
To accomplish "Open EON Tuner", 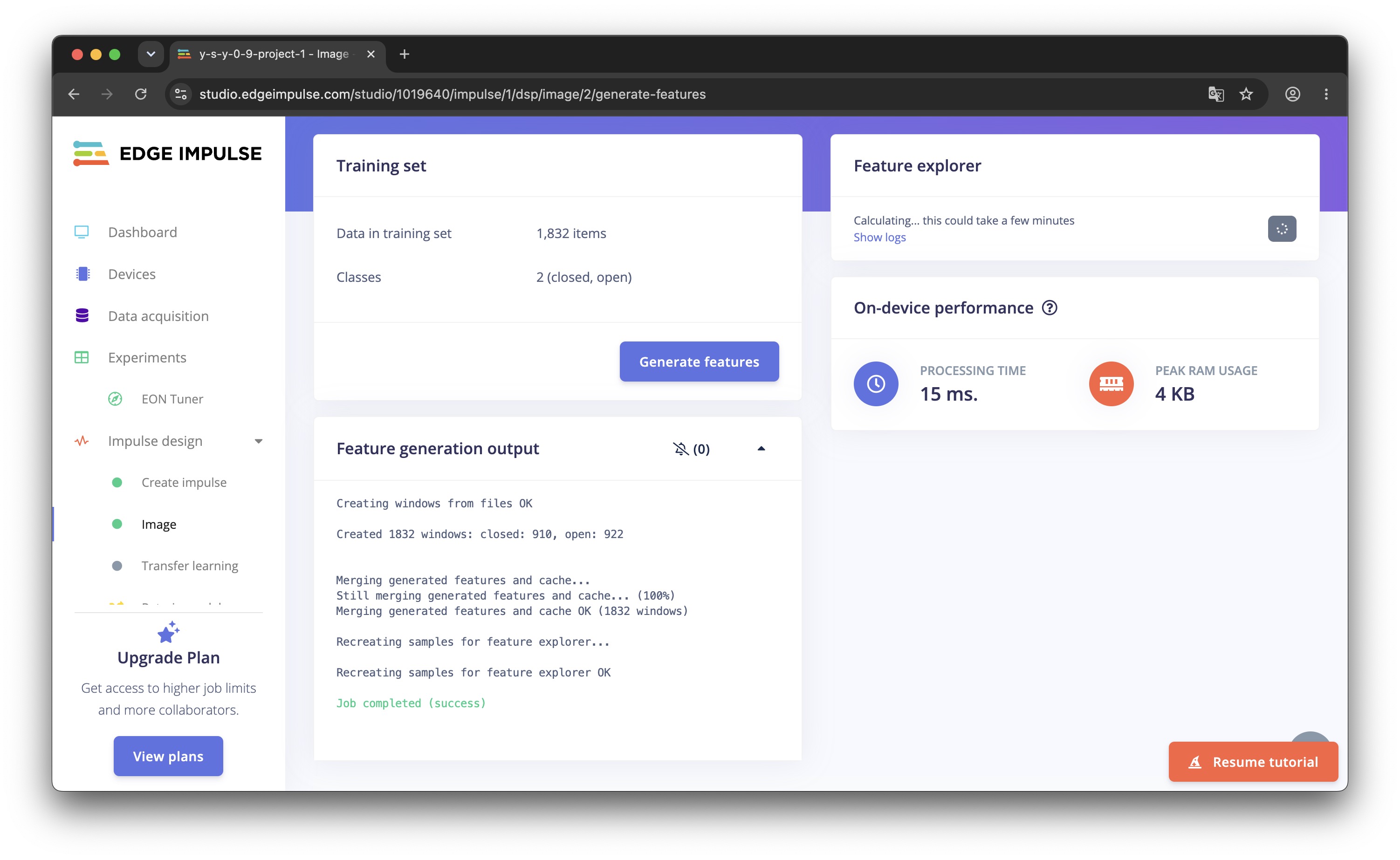I will [x=172, y=399].
